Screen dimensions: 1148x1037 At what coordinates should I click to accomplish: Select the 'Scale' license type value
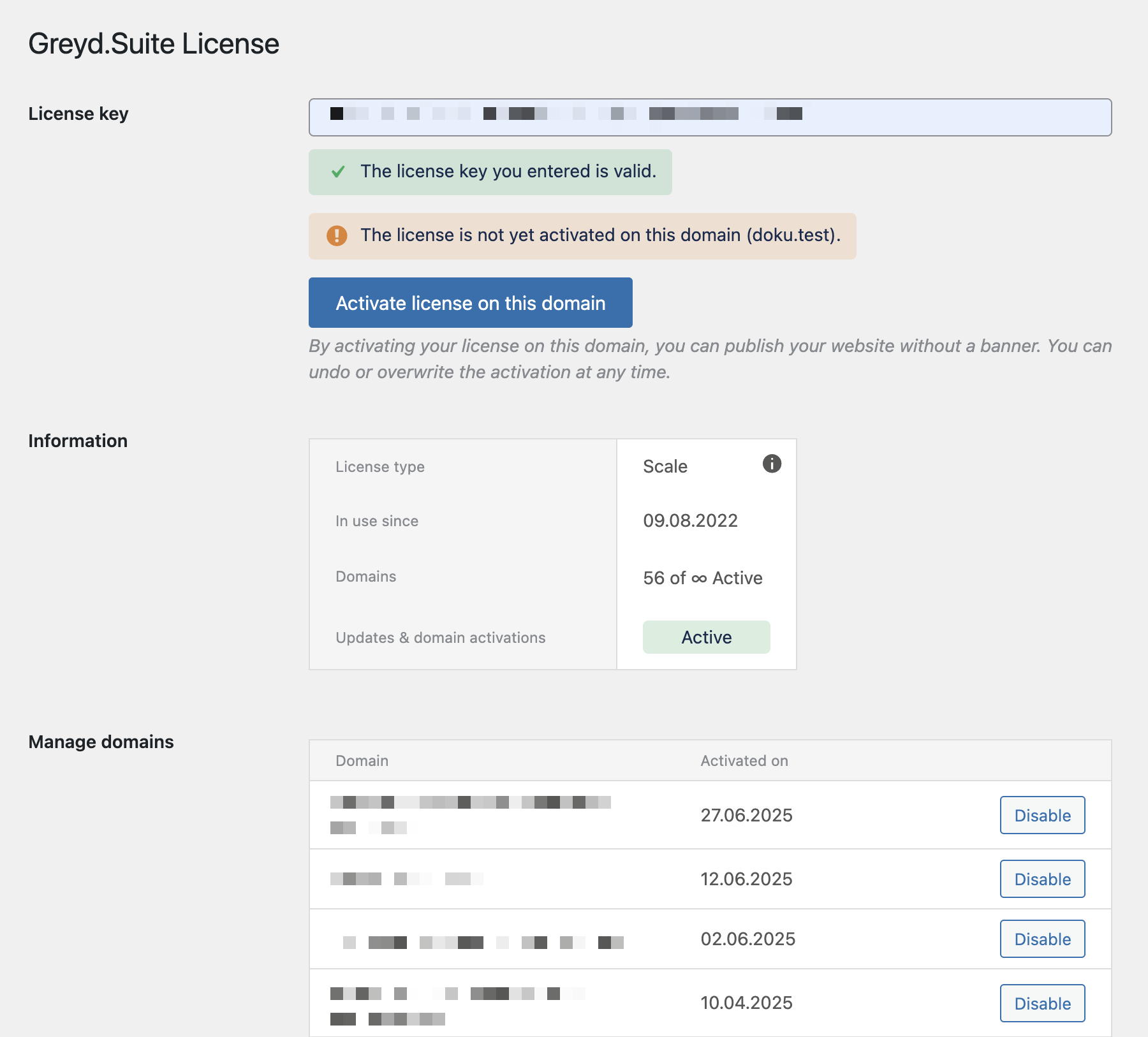coord(665,467)
